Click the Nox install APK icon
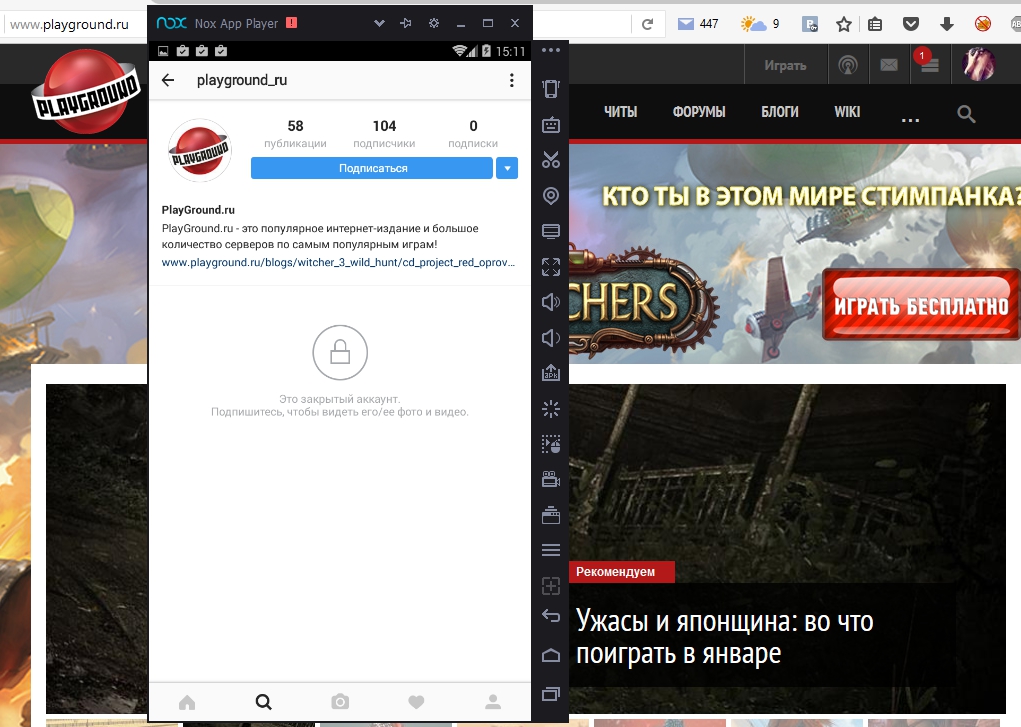Viewport: 1021px width, 727px height. tap(551, 373)
